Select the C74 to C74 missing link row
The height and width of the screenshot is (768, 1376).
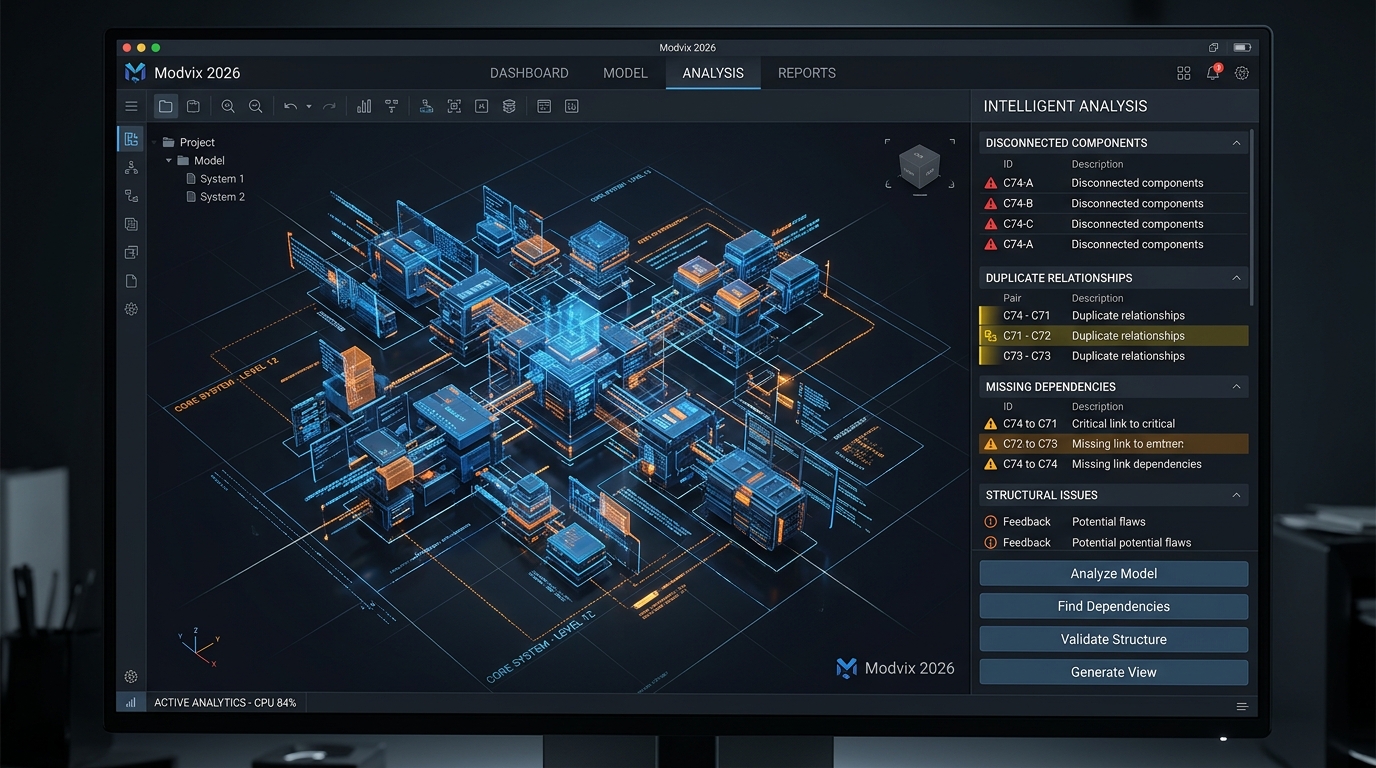[x=1114, y=464]
